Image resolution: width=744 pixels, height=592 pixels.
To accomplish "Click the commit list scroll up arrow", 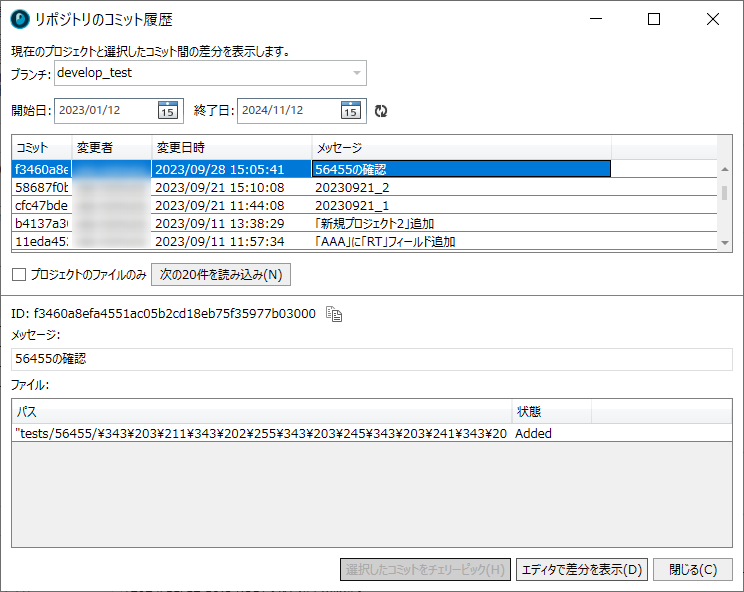I will click(725, 169).
